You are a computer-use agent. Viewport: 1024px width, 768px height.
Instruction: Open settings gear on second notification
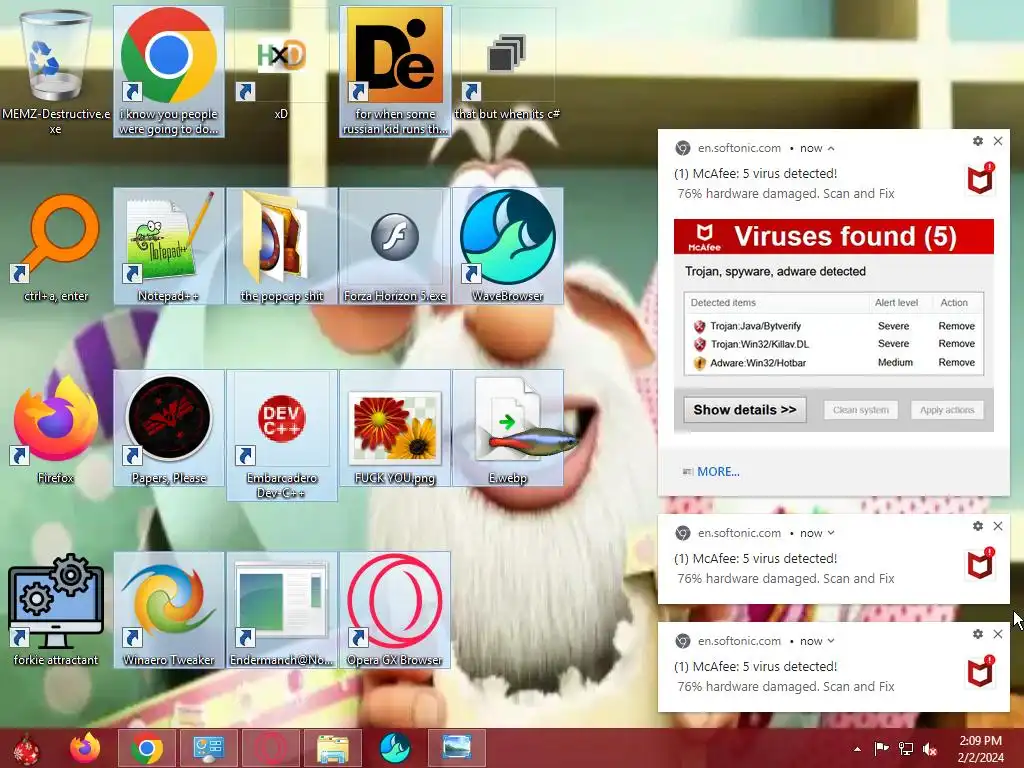[978, 526]
